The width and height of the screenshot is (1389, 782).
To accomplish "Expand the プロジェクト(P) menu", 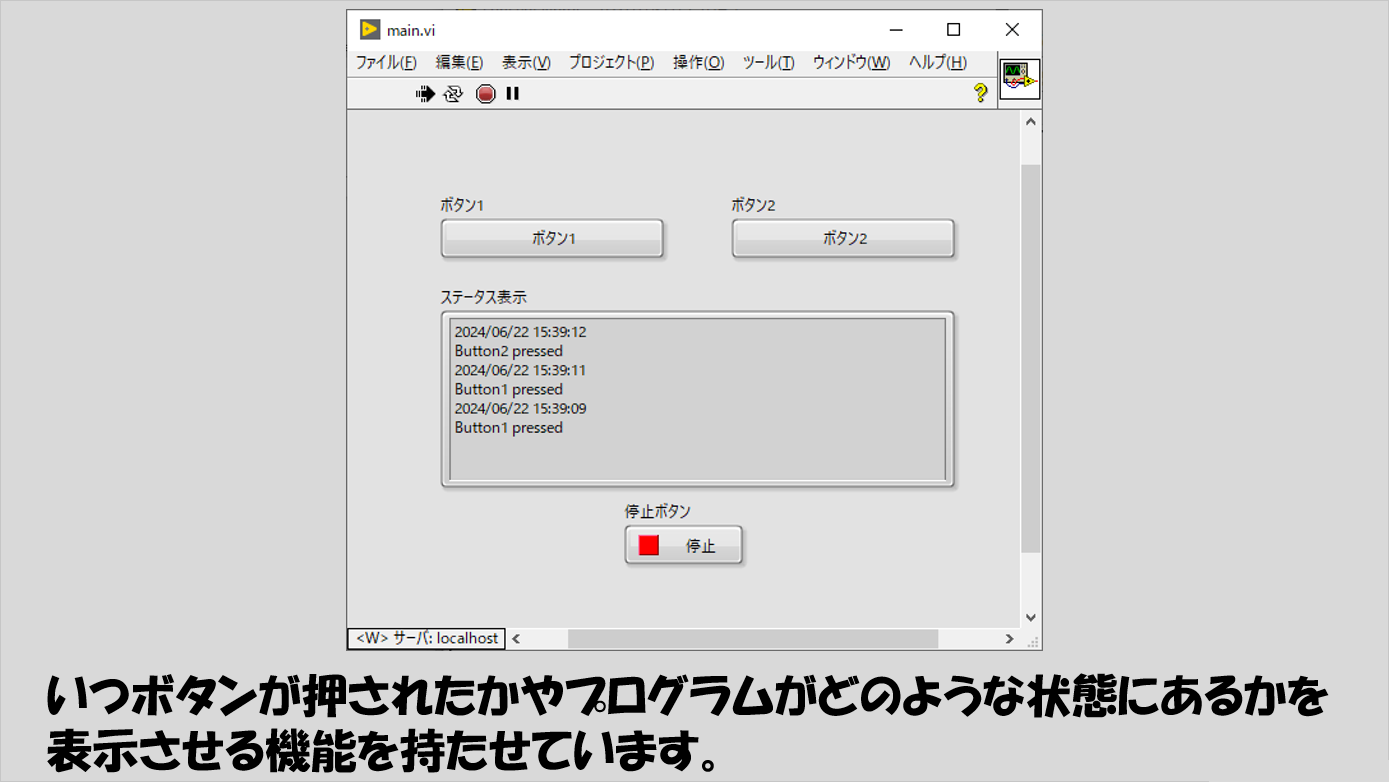I will coord(611,63).
